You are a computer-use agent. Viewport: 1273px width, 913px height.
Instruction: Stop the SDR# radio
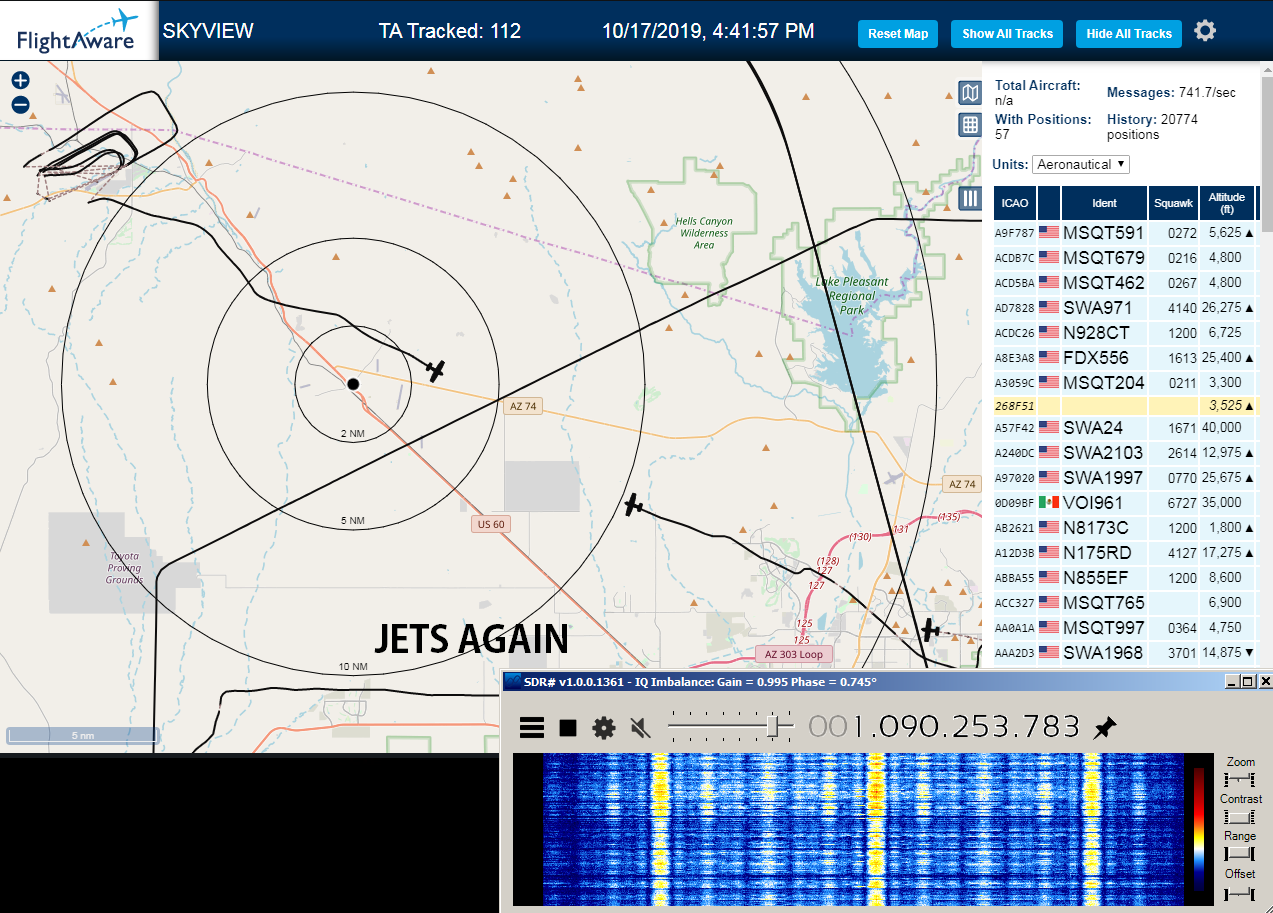pos(568,727)
